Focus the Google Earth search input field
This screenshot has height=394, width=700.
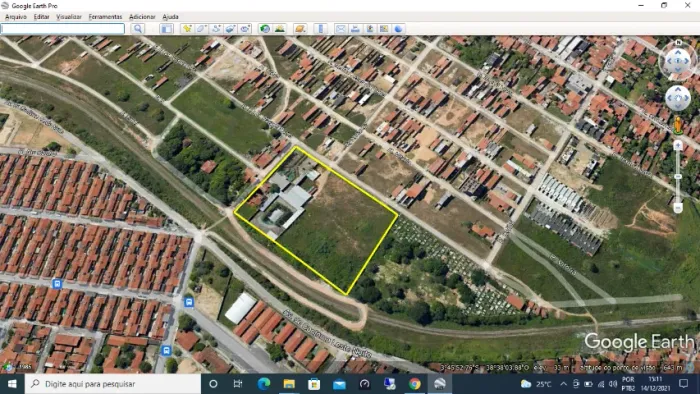(x=62, y=29)
